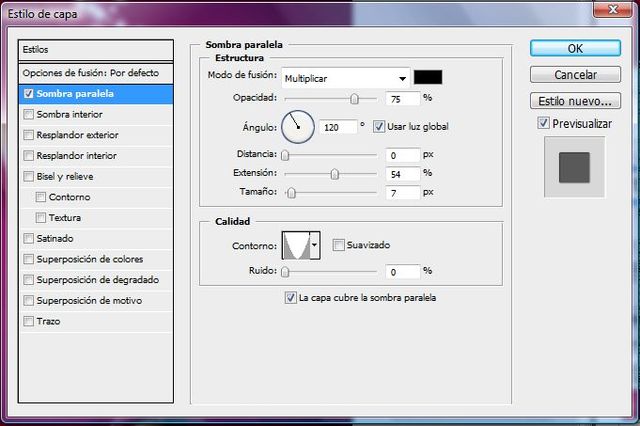Open the Trazo settings row
Viewport: 640px width, 426px height.
pyautogui.click(x=96, y=322)
